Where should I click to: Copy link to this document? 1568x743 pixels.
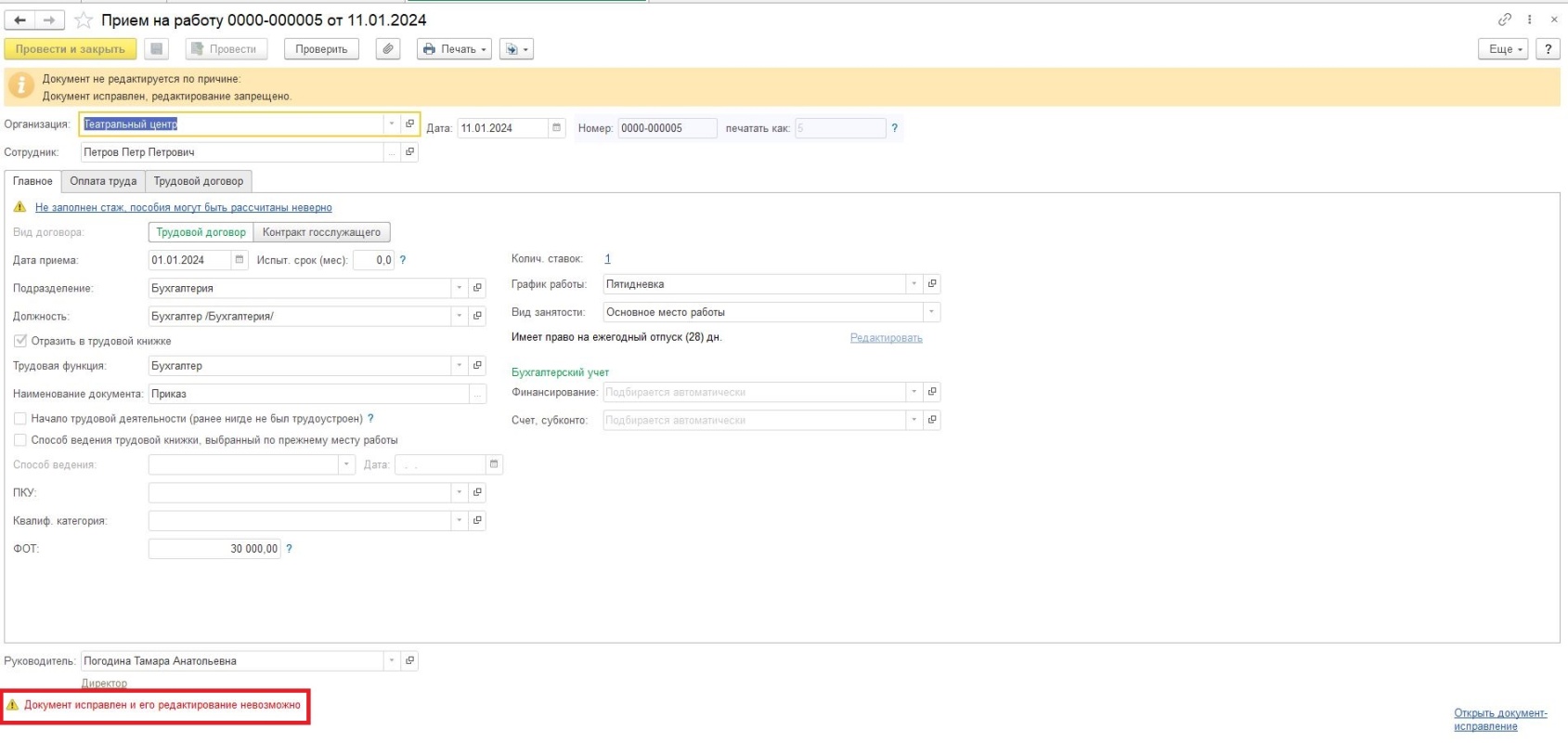click(x=1505, y=19)
